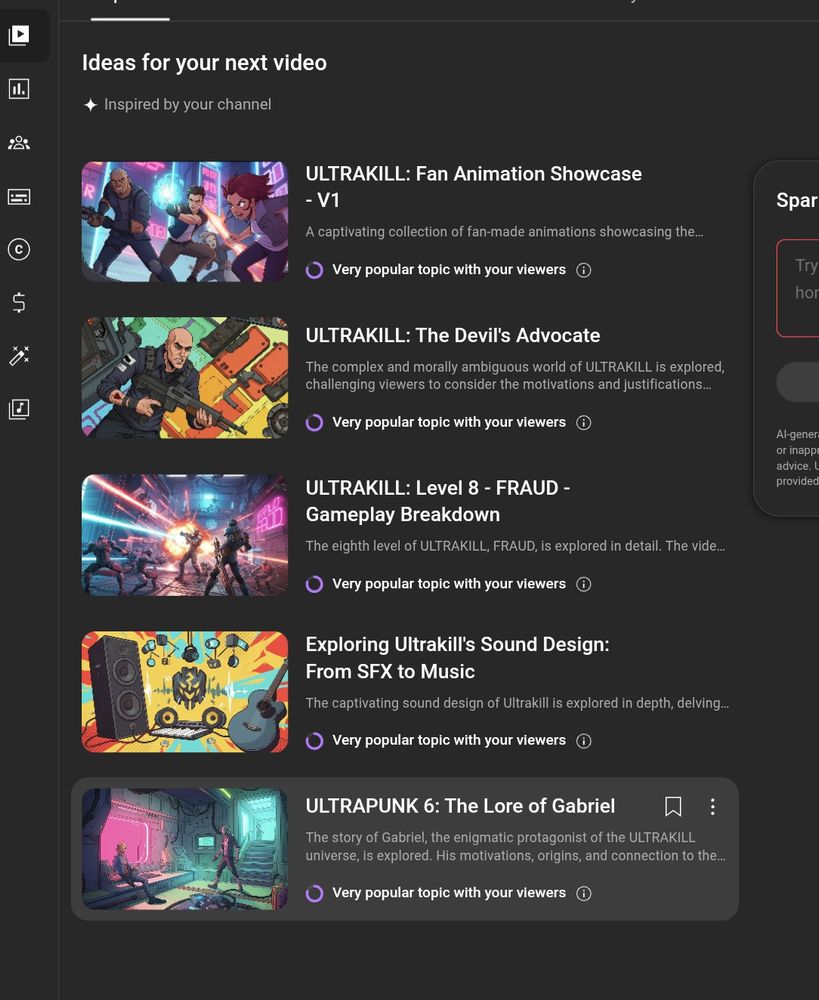Open the Subtitles sidebar icon
The width and height of the screenshot is (819, 1000).
[19, 196]
